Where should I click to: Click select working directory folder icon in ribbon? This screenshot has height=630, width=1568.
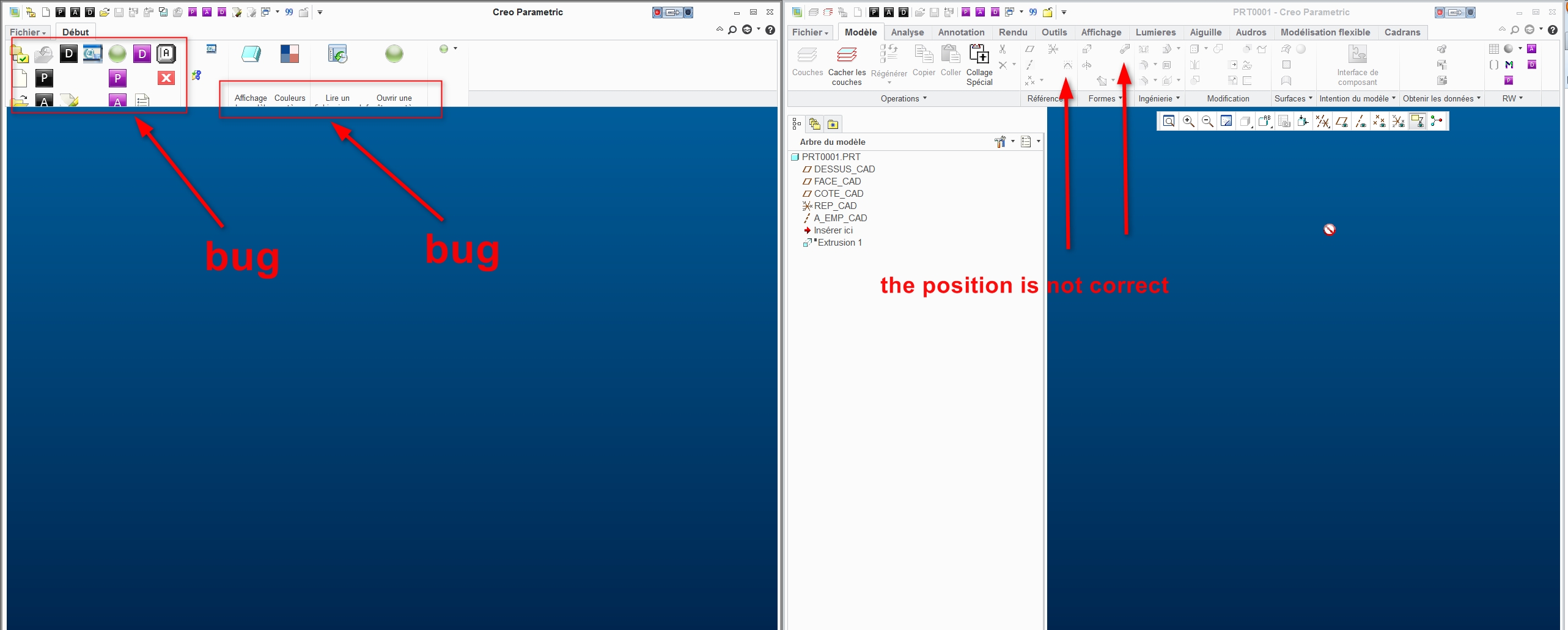point(20,55)
